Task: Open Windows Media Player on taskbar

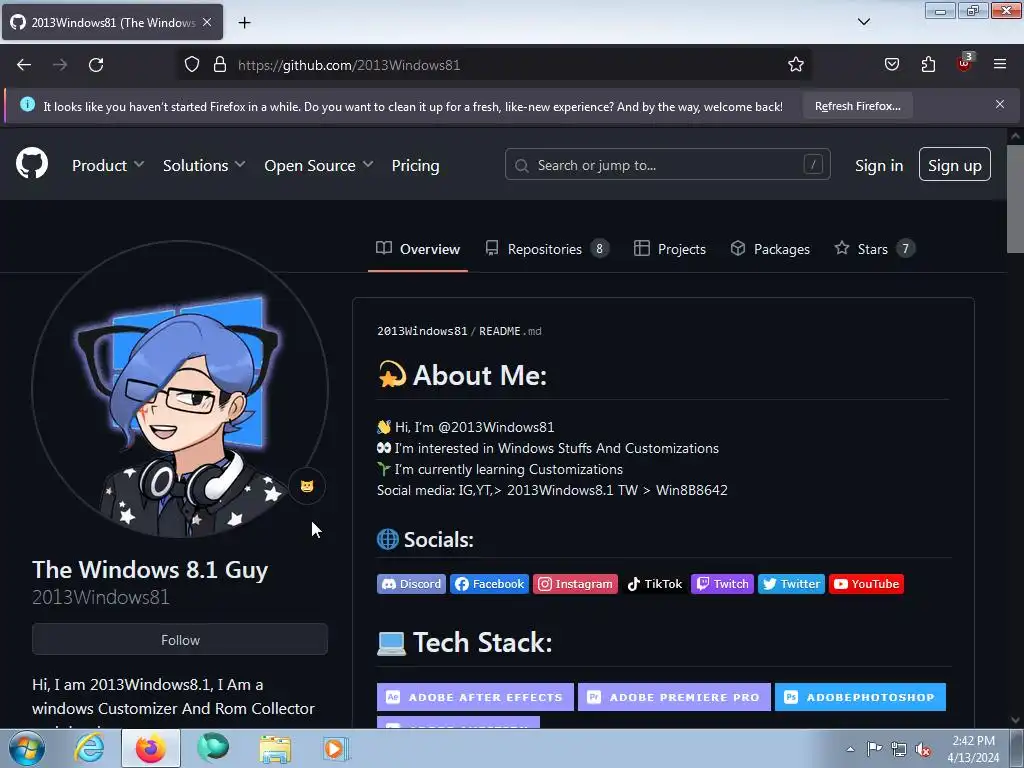Action: coord(336,748)
